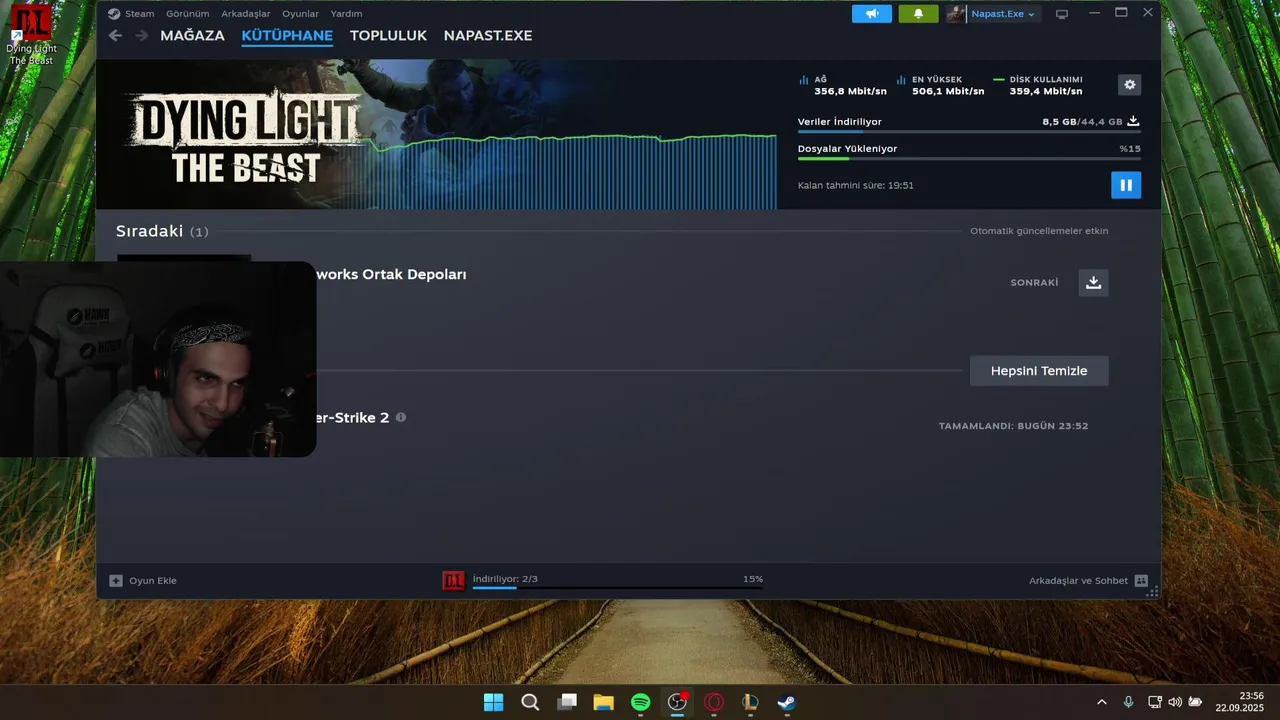The height and width of the screenshot is (720, 1280).
Task: Click the Dying Light thumbnail in bottom bar
Action: pyautogui.click(x=453, y=580)
